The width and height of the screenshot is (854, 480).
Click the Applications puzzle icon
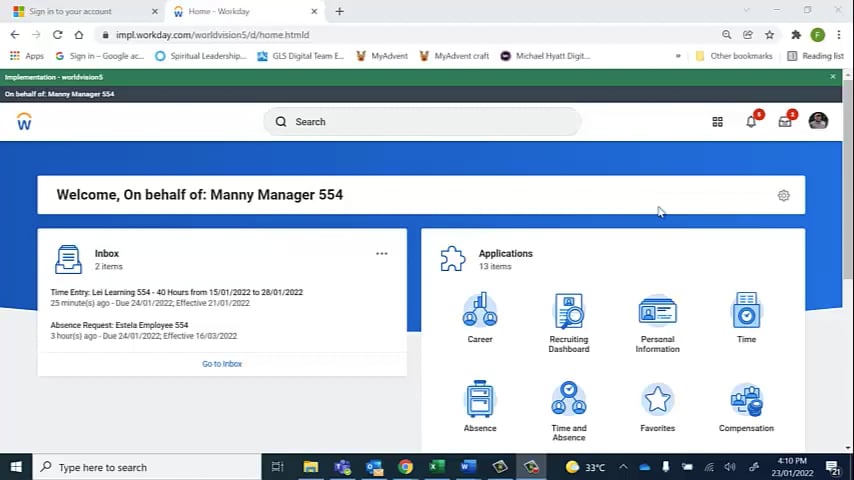(453, 259)
